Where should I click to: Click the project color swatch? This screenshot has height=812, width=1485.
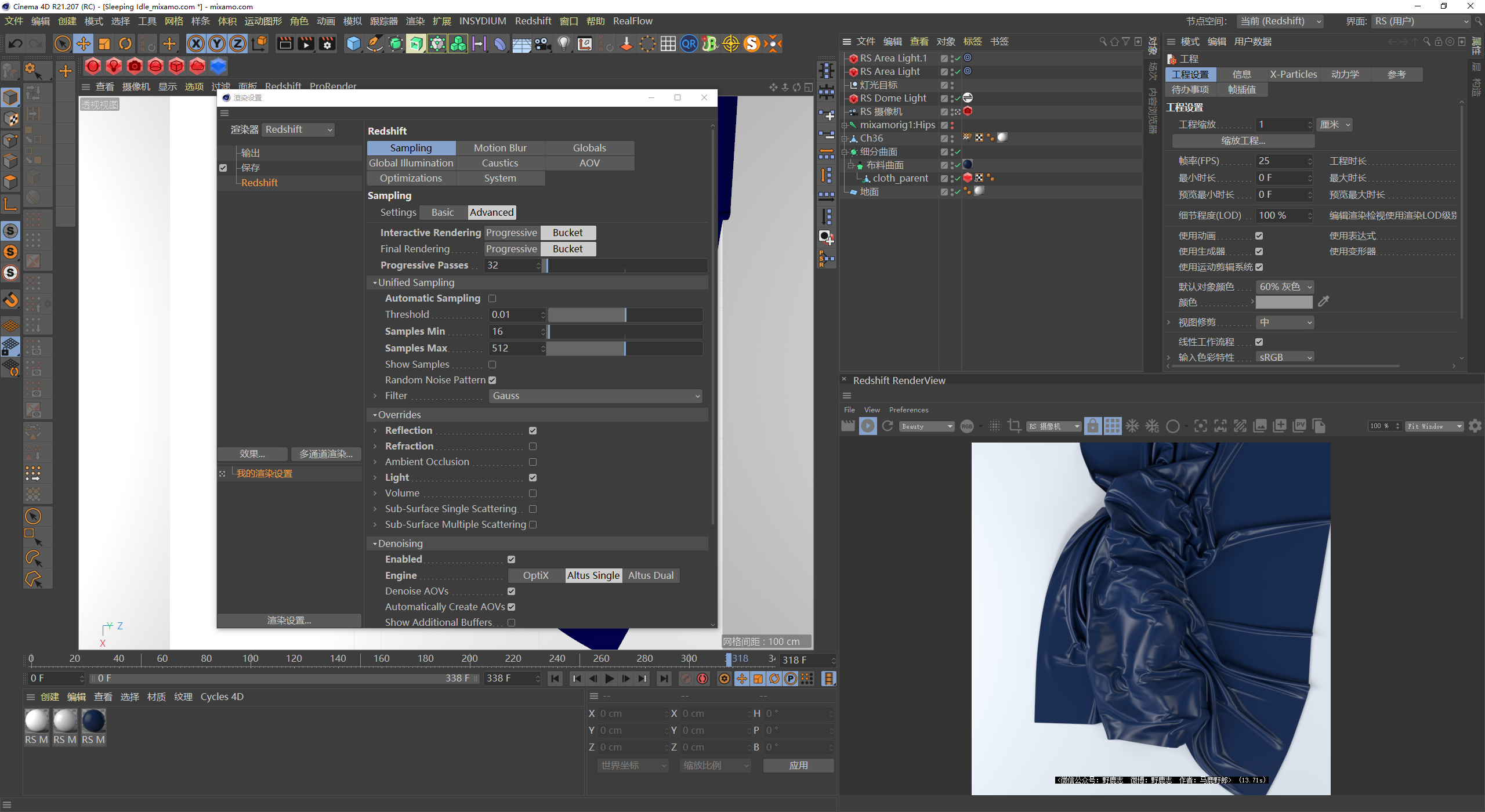(x=1284, y=302)
